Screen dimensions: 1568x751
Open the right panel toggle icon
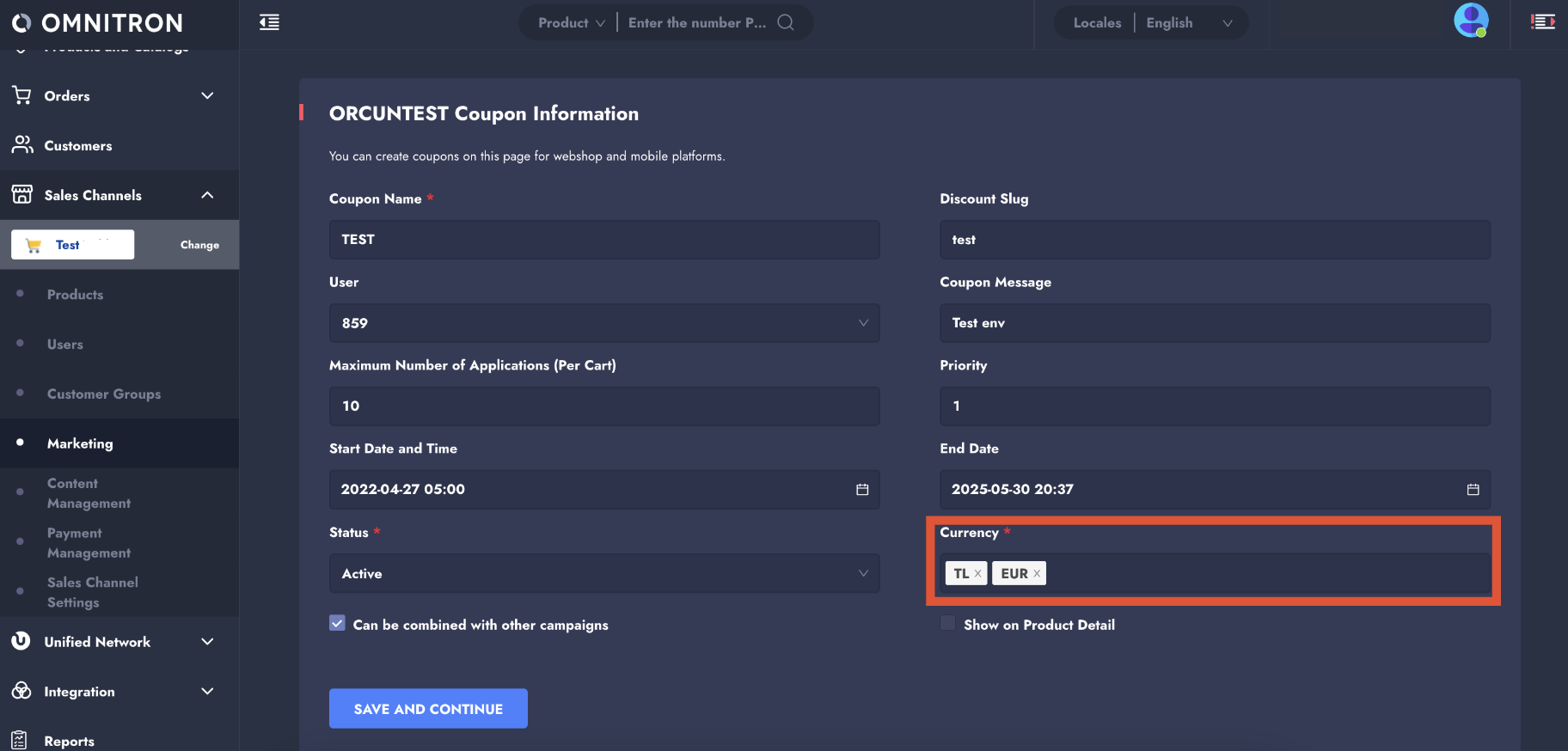click(x=1543, y=22)
